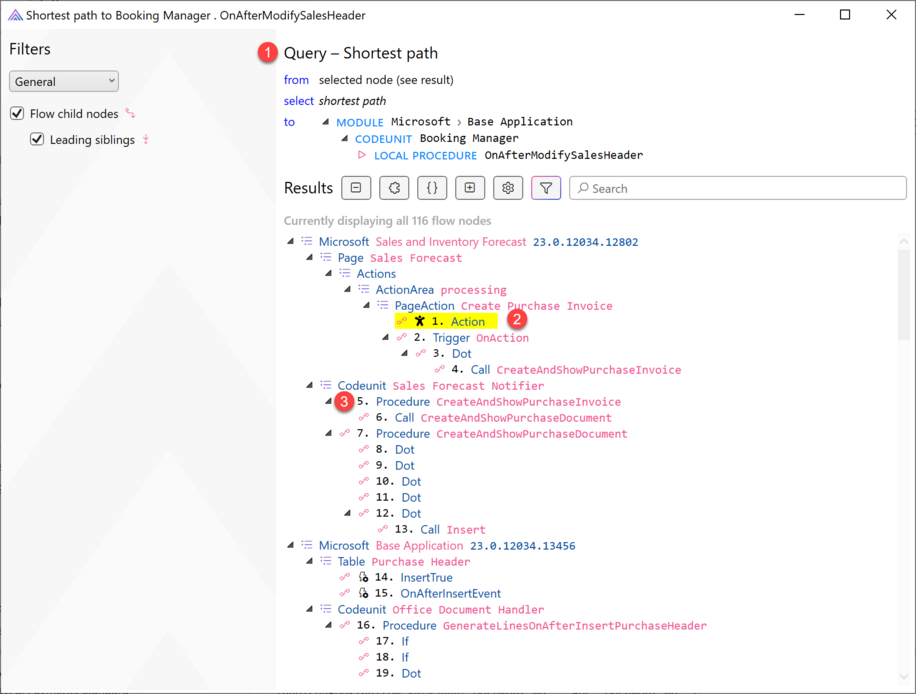Click the magnifier icon in the Search box
This screenshot has height=694, width=916.
point(583,188)
